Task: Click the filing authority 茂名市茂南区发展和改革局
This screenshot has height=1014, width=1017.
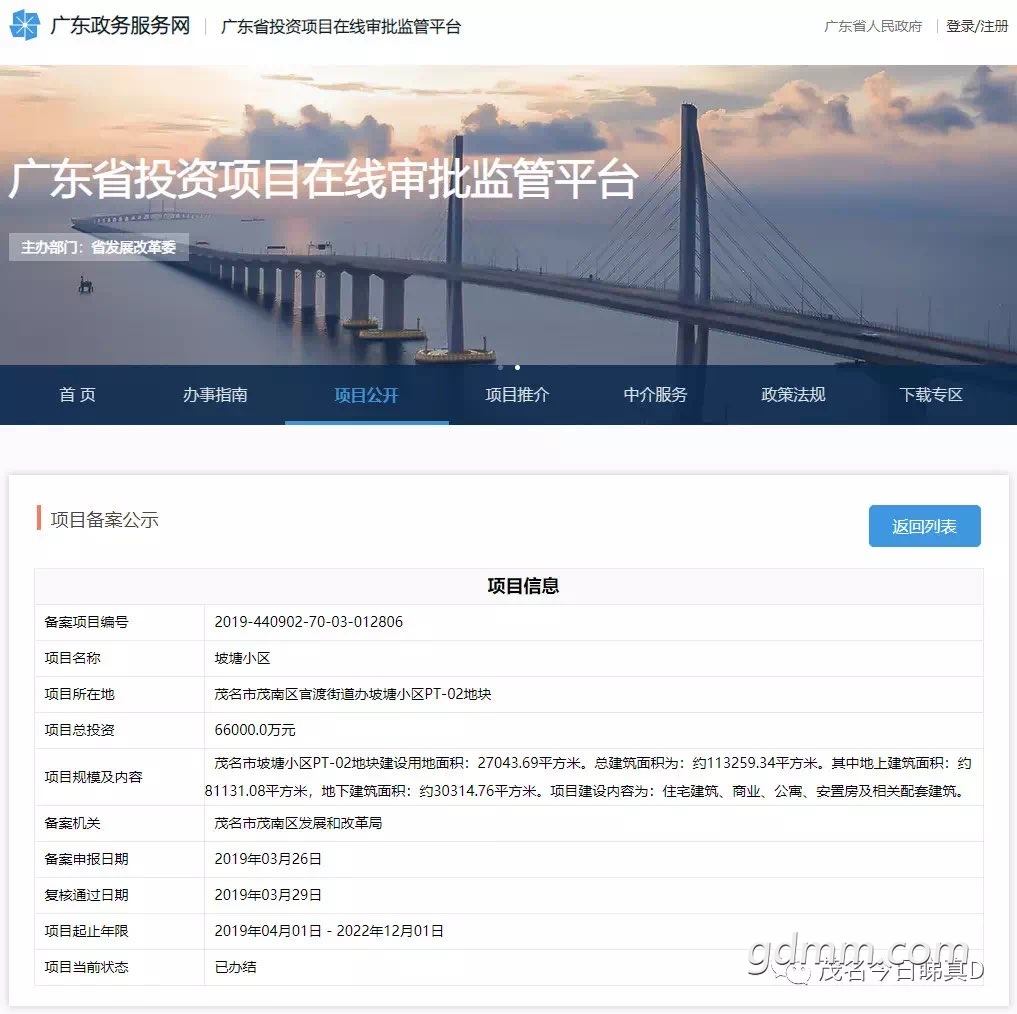Action: pos(298,823)
